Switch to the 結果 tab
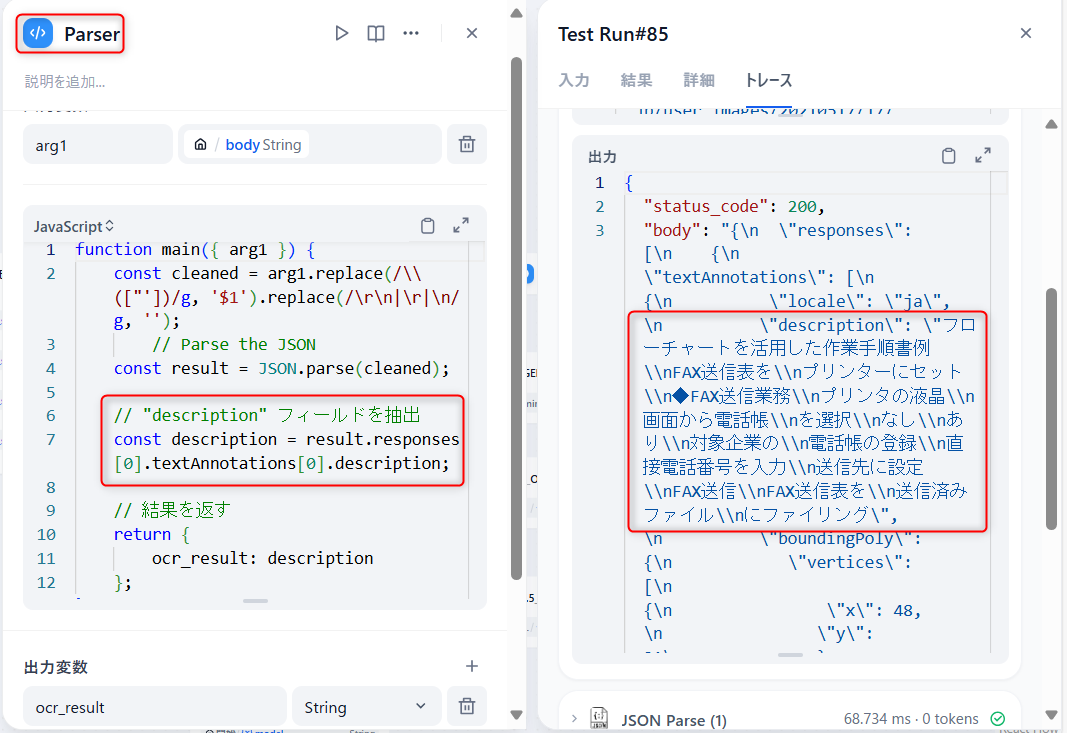This screenshot has height=733, width=1067. (636, 80)
